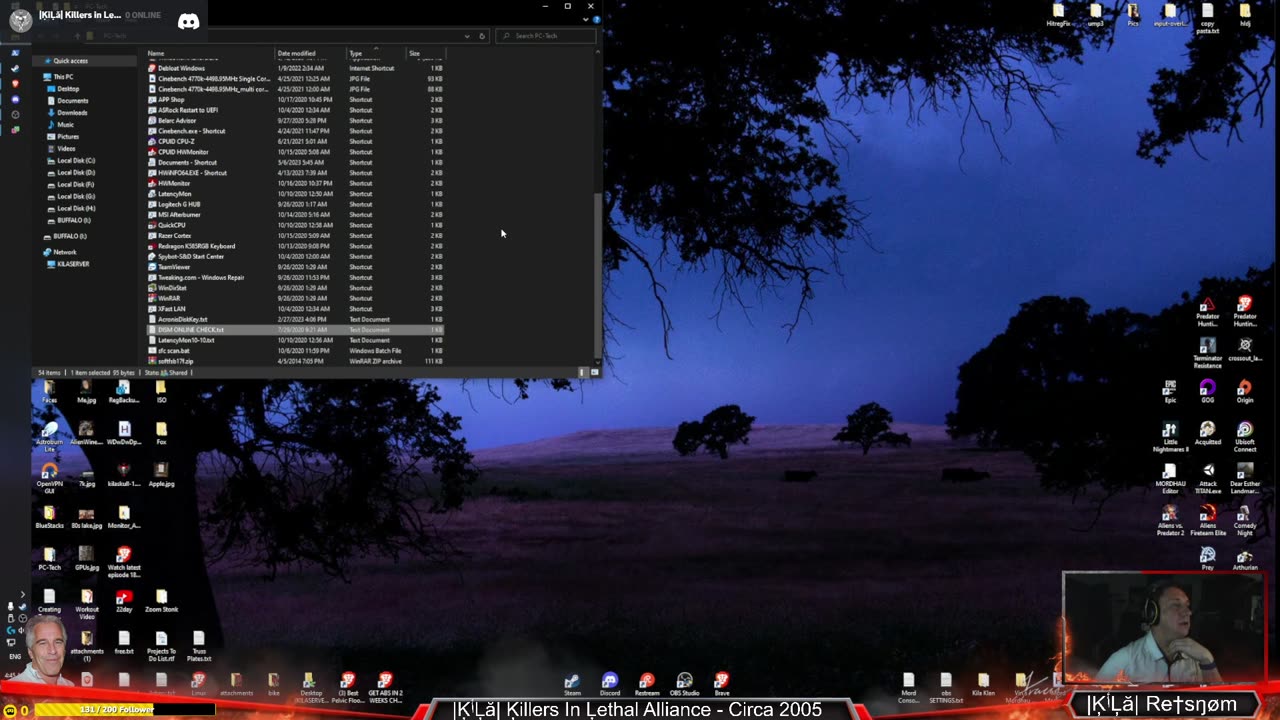
Task: Select the Comedy Night desktop icon
Action: point(1245,521)
